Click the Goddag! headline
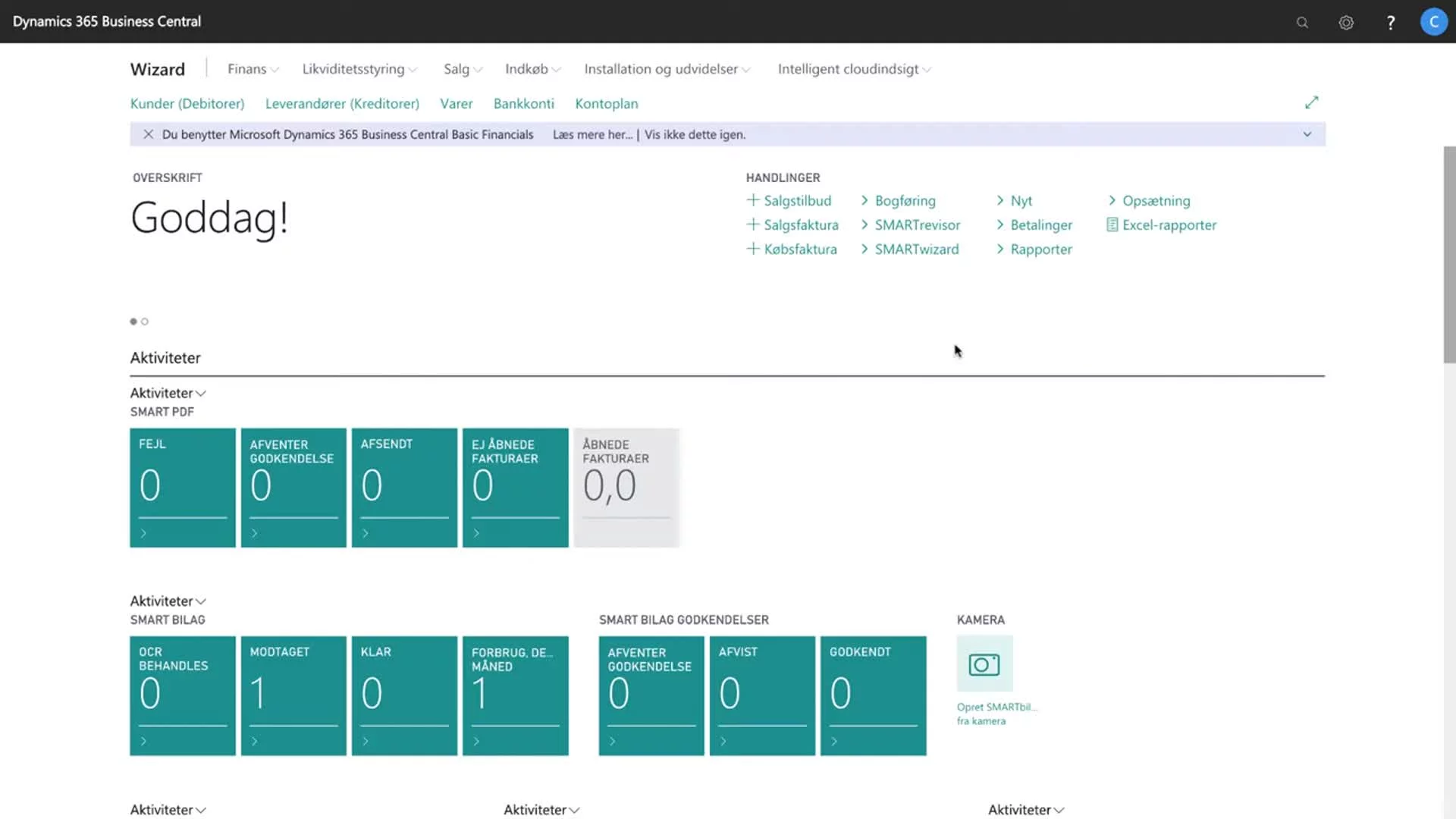The width and height of the screenshot is (1456, 819). point(209,218)
